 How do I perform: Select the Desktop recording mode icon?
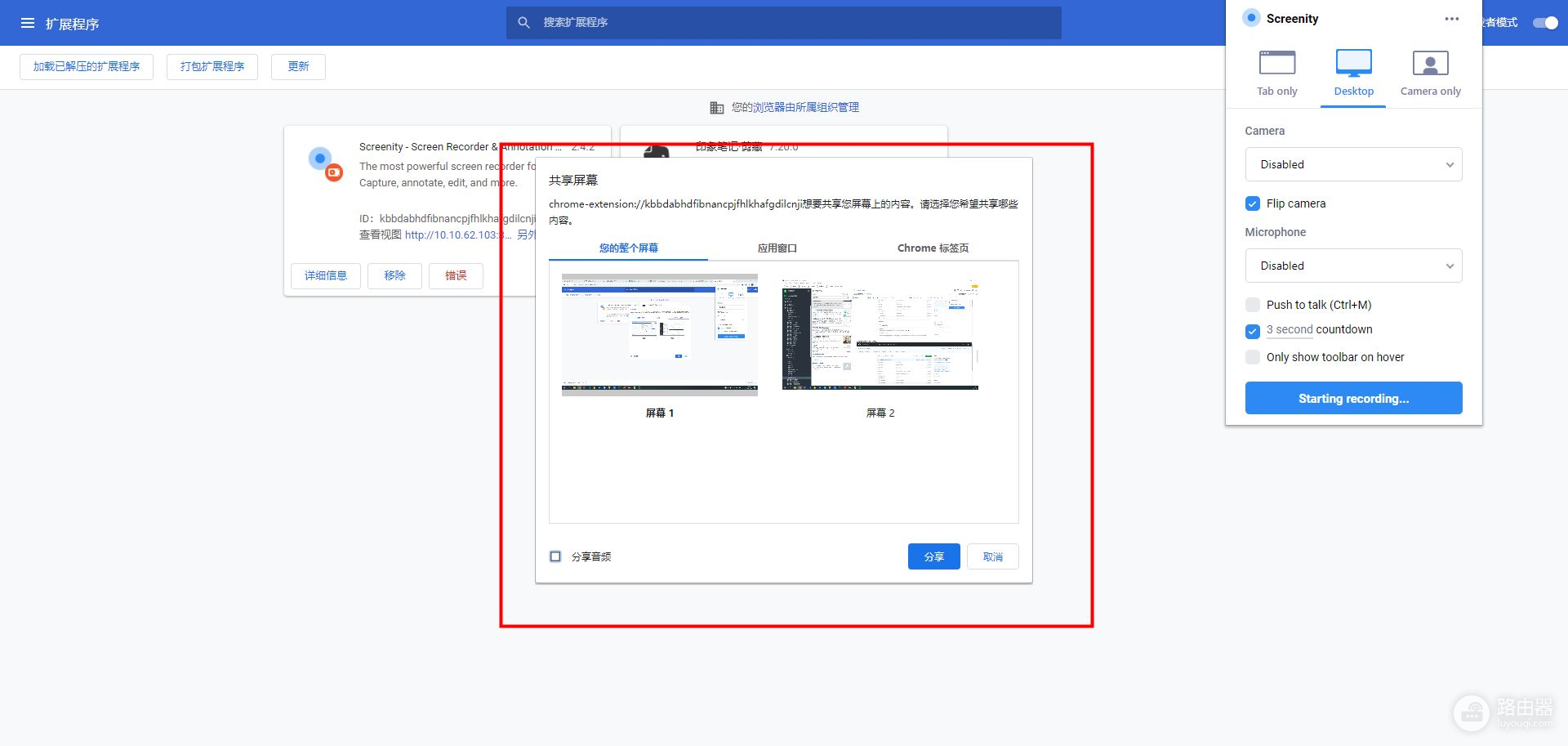click(x=1353, y=63)
